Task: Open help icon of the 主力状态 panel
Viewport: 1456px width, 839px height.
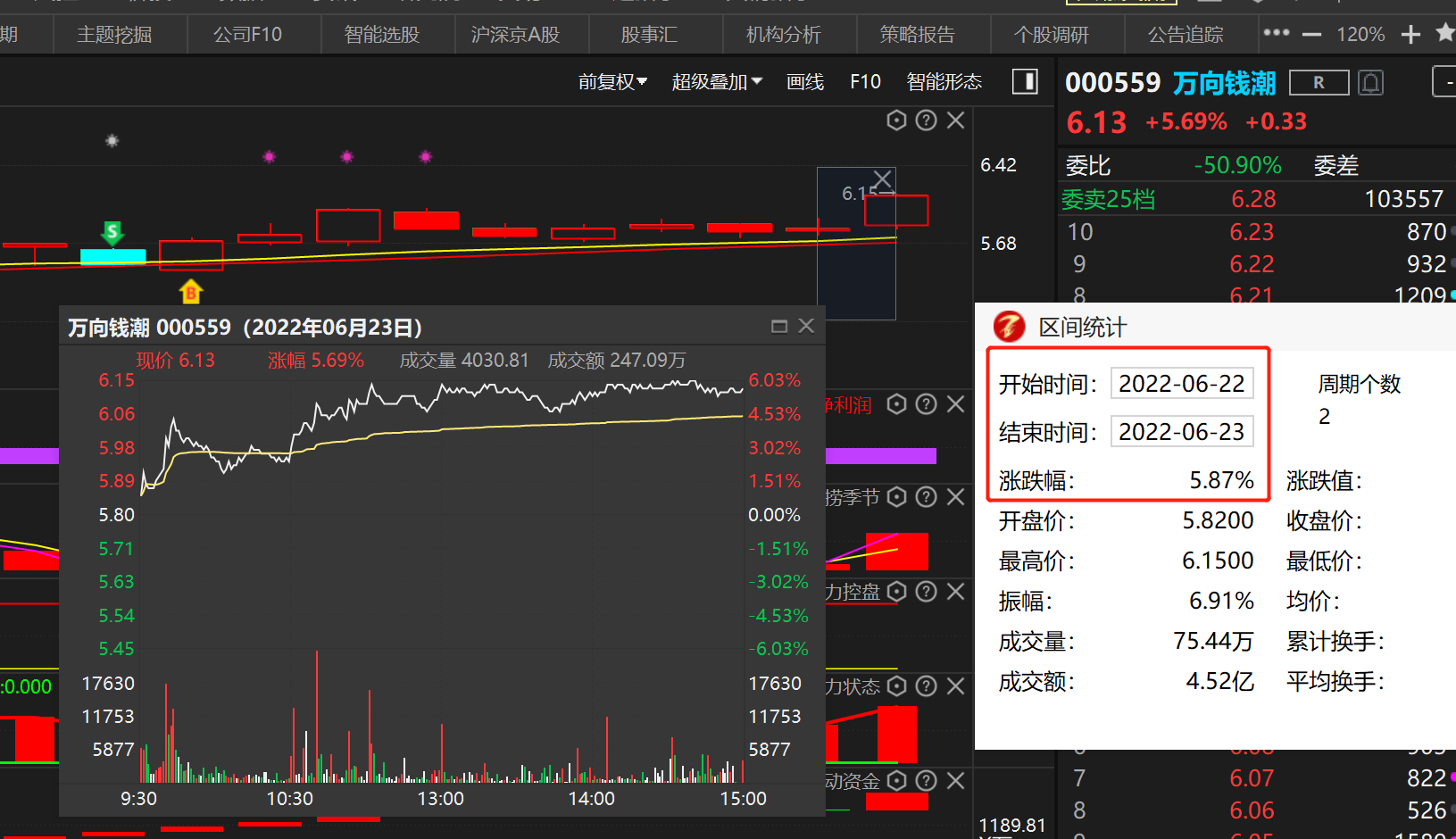Action: (x=927, y=685)
